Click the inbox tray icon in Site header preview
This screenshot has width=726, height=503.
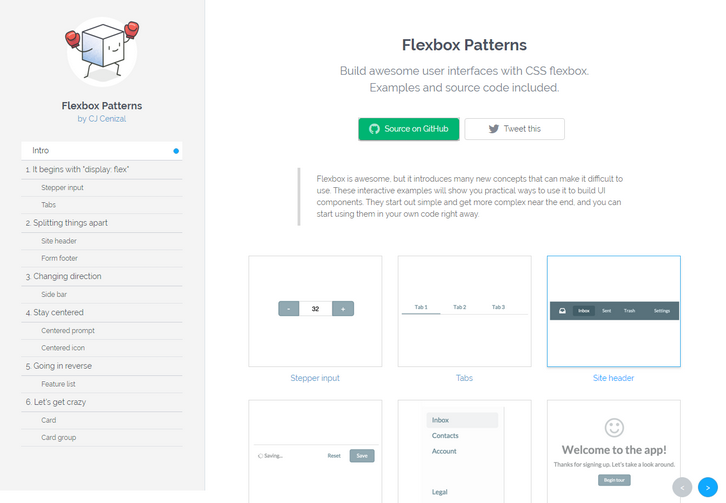point(563,311)
